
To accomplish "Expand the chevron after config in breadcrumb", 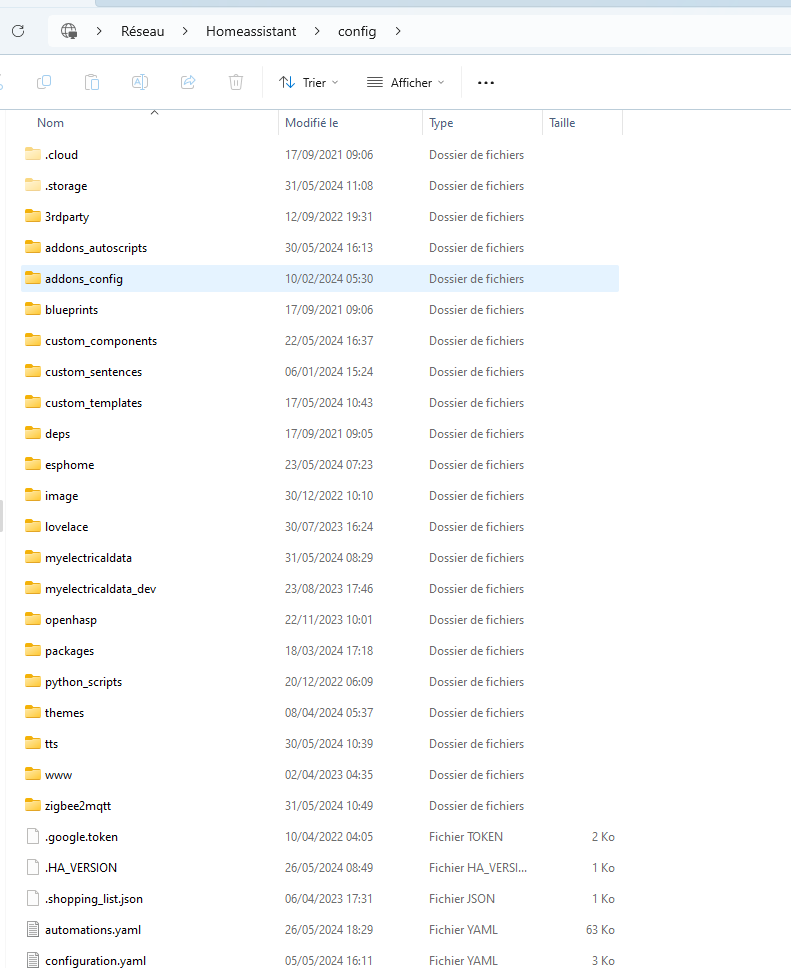I will click(x=398, y=31).
